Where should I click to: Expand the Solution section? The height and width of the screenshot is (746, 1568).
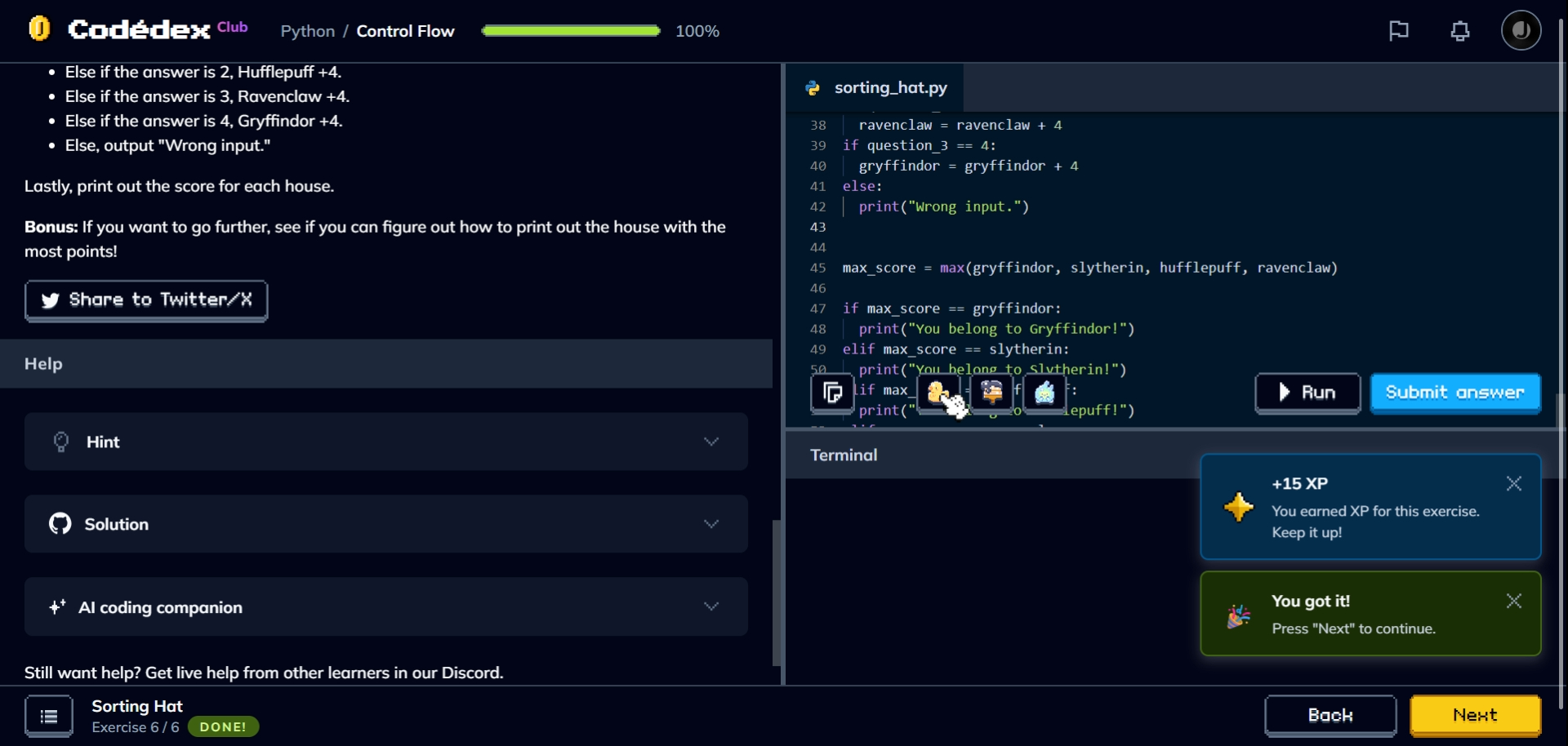(x=385, y=524)
